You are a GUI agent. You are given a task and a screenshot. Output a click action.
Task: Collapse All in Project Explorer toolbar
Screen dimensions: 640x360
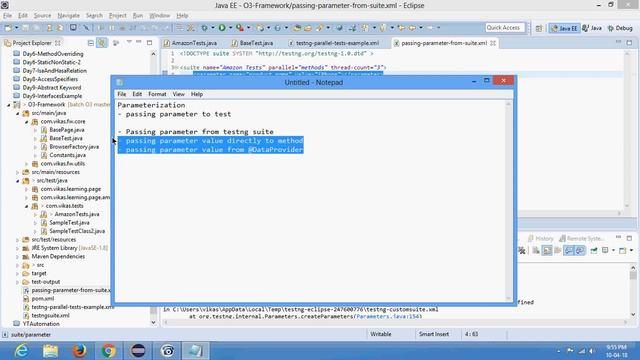(x=91, y=43)
